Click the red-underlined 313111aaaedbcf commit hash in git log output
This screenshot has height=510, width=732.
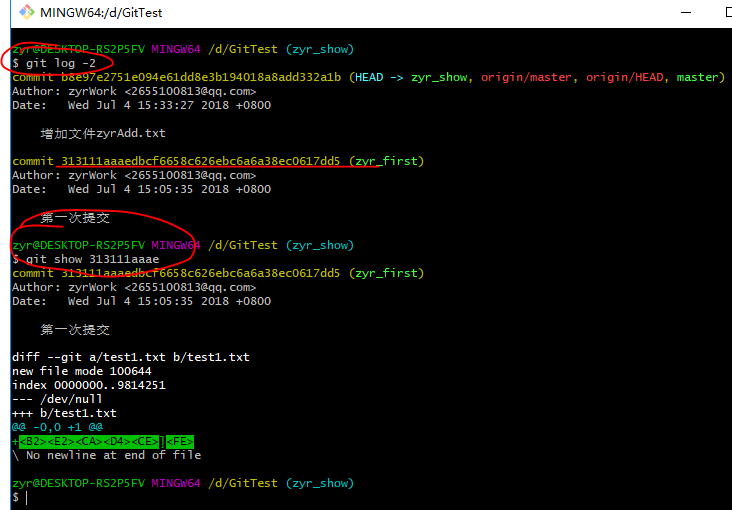click(x=201, y=161)
